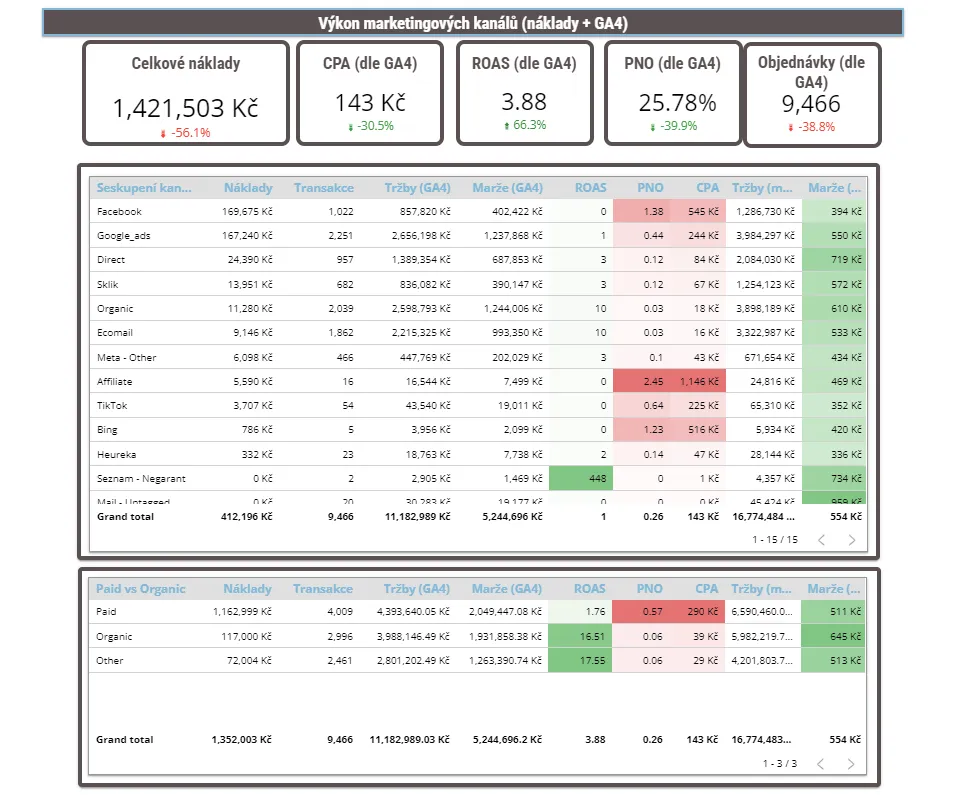Click the dashboard title Výkon marketingových kanálů

[x=473, y=23]
